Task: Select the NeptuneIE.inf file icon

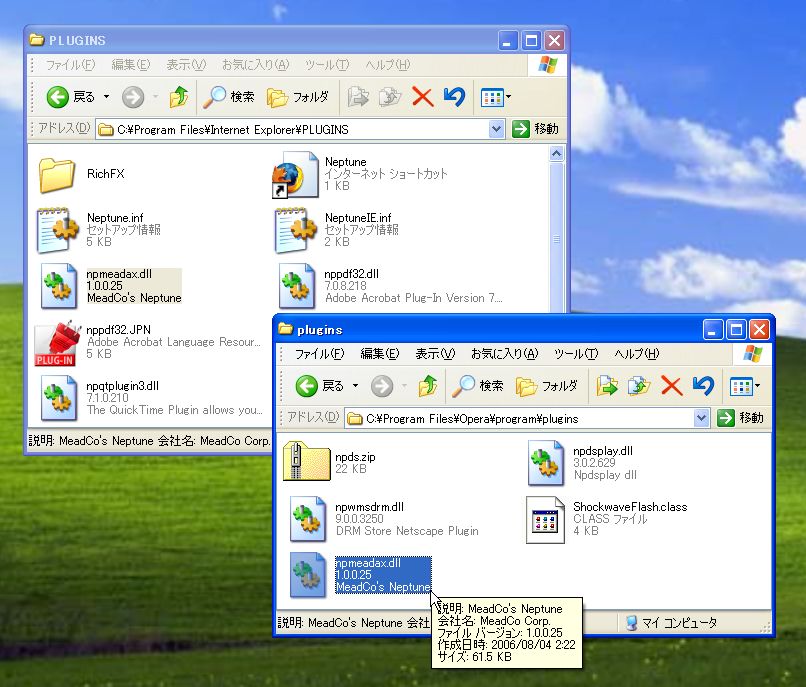Action: (296, 230)
